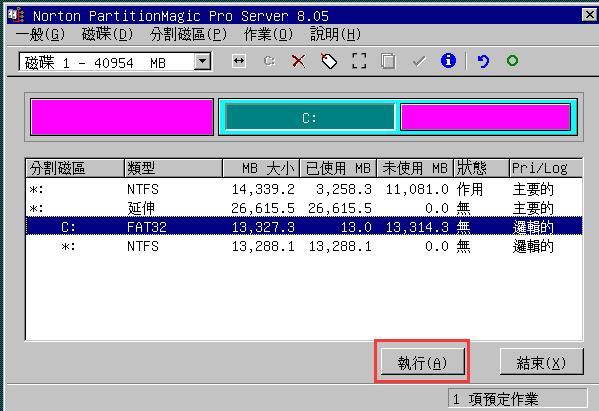Click the 執行(A) button
The image size is (599, 411).
pos(423,362)
